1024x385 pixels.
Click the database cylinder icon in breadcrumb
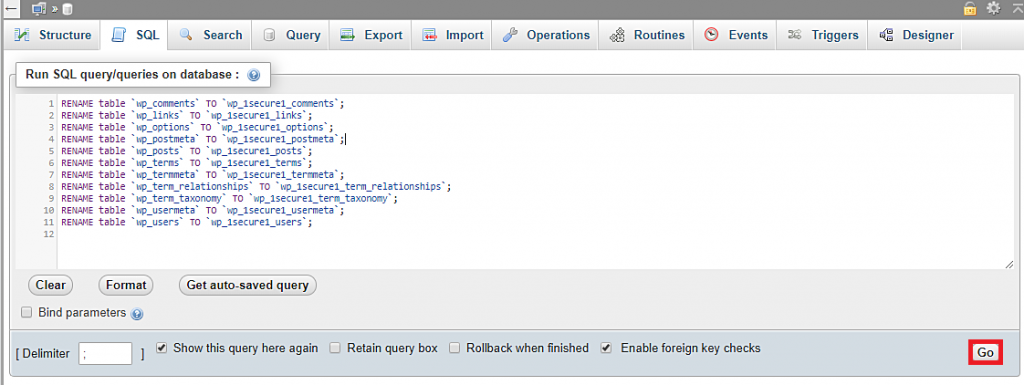tap(68, 9)
